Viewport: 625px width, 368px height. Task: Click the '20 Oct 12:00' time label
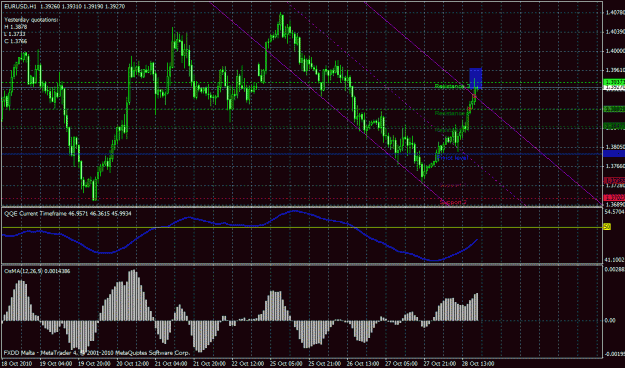pos(133,364)
